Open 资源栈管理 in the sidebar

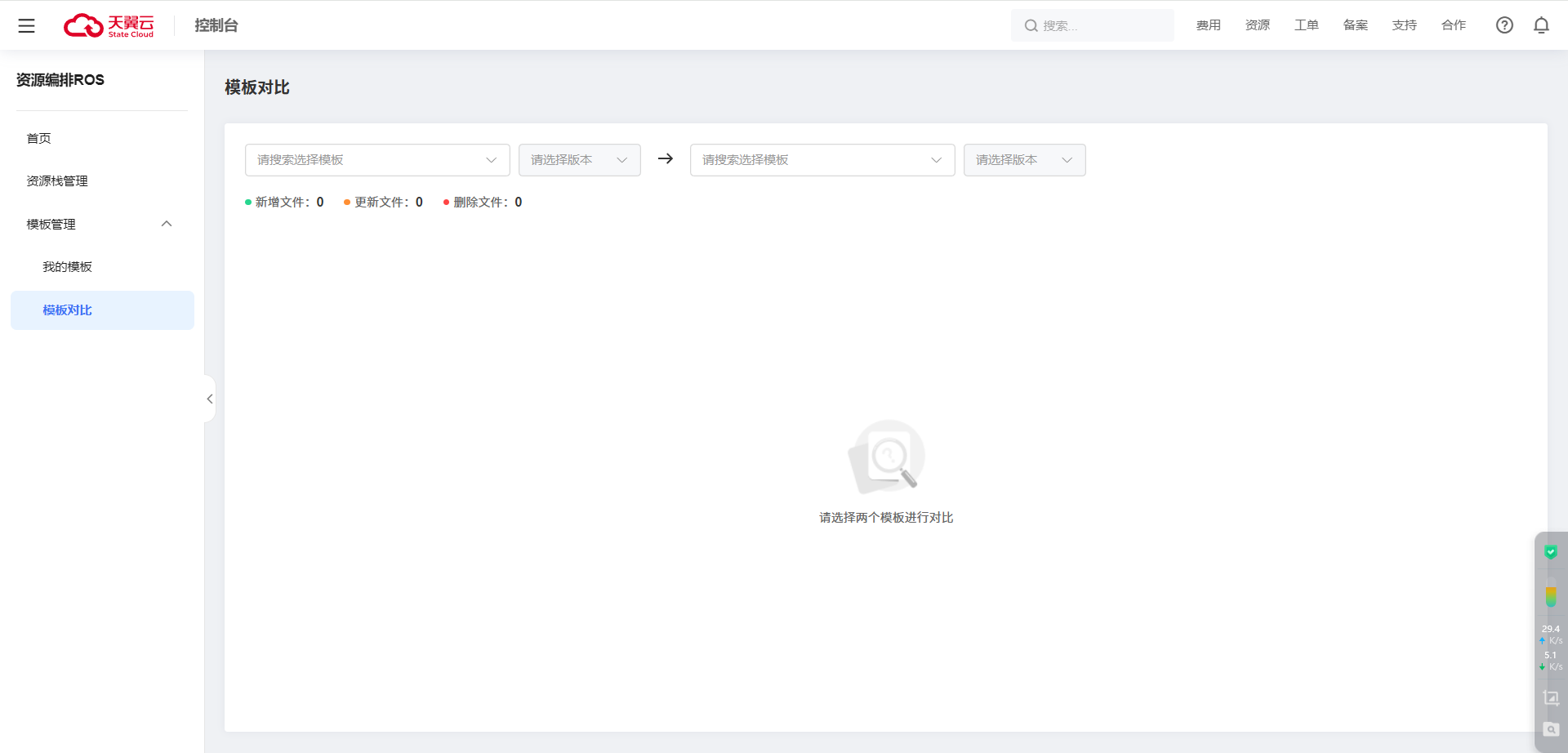[x=57, y=181]
